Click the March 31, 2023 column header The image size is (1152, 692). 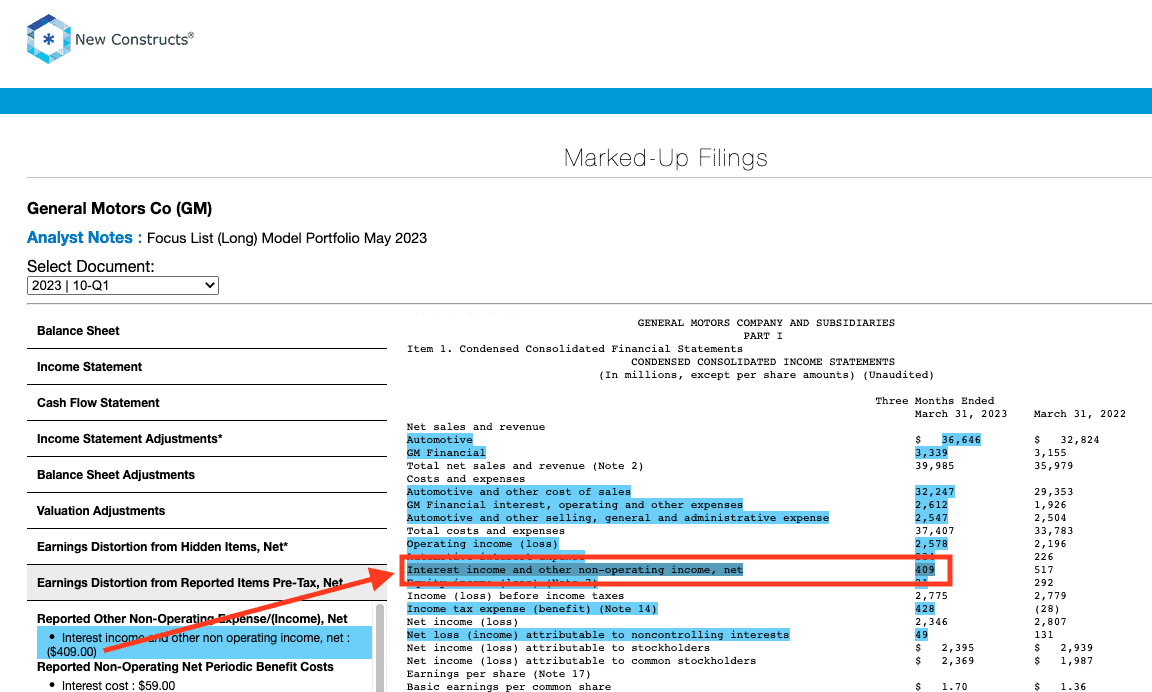[x=961, y=414]
